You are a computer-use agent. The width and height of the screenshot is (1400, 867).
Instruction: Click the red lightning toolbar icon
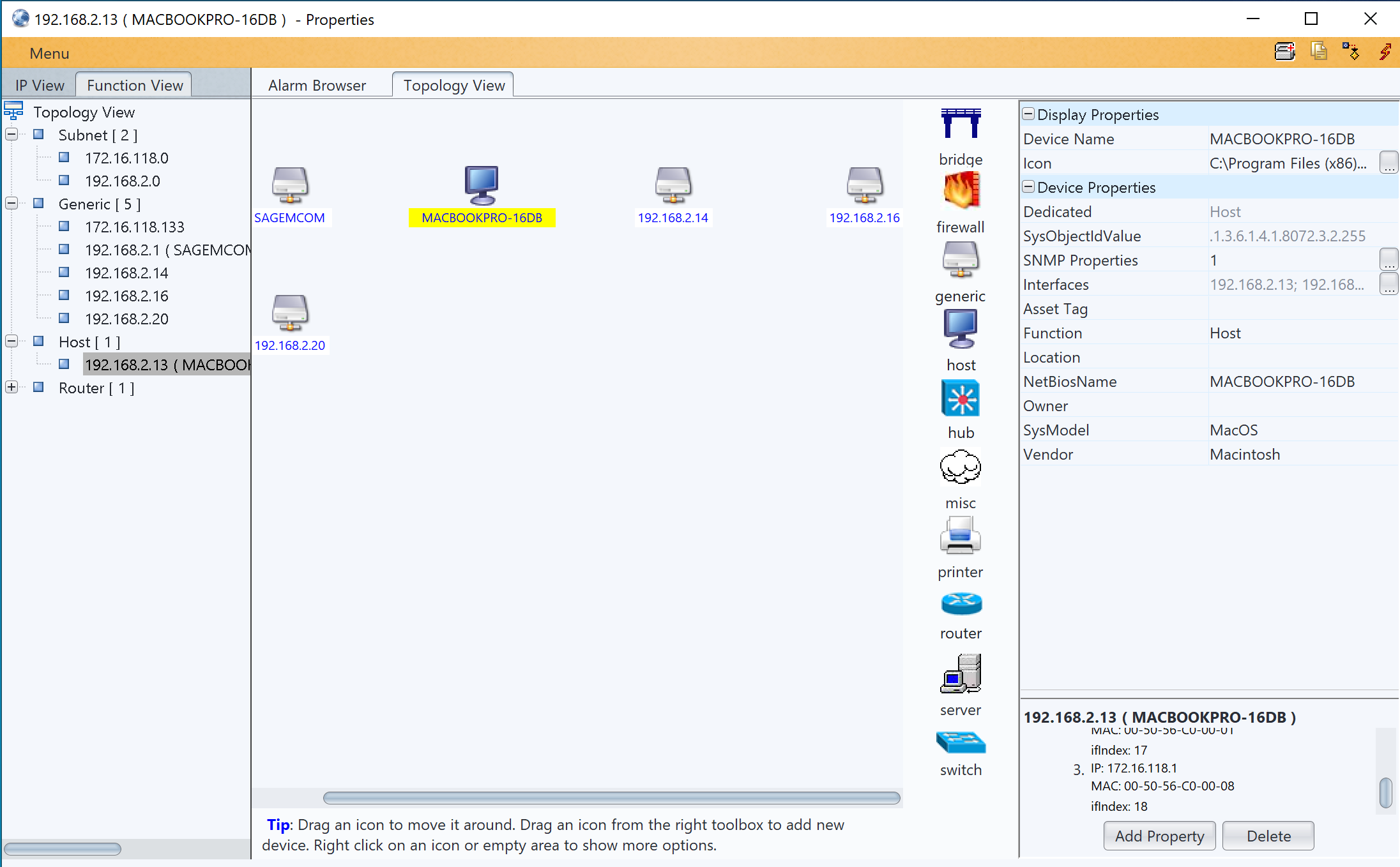tap(1385, 52)
